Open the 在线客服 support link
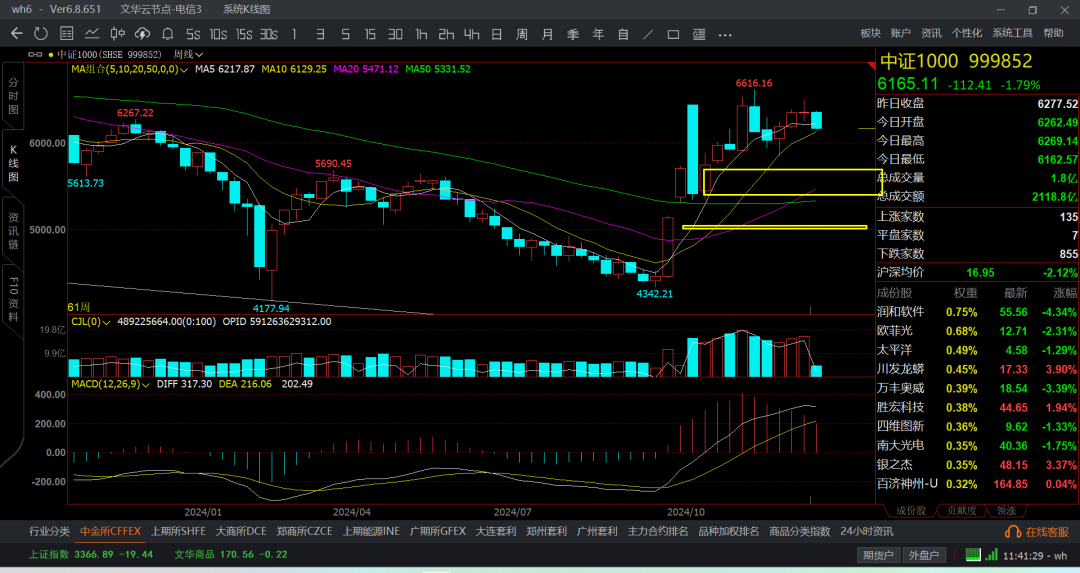The height and width of the screenshot is (573, 1080). point(1047,532)
